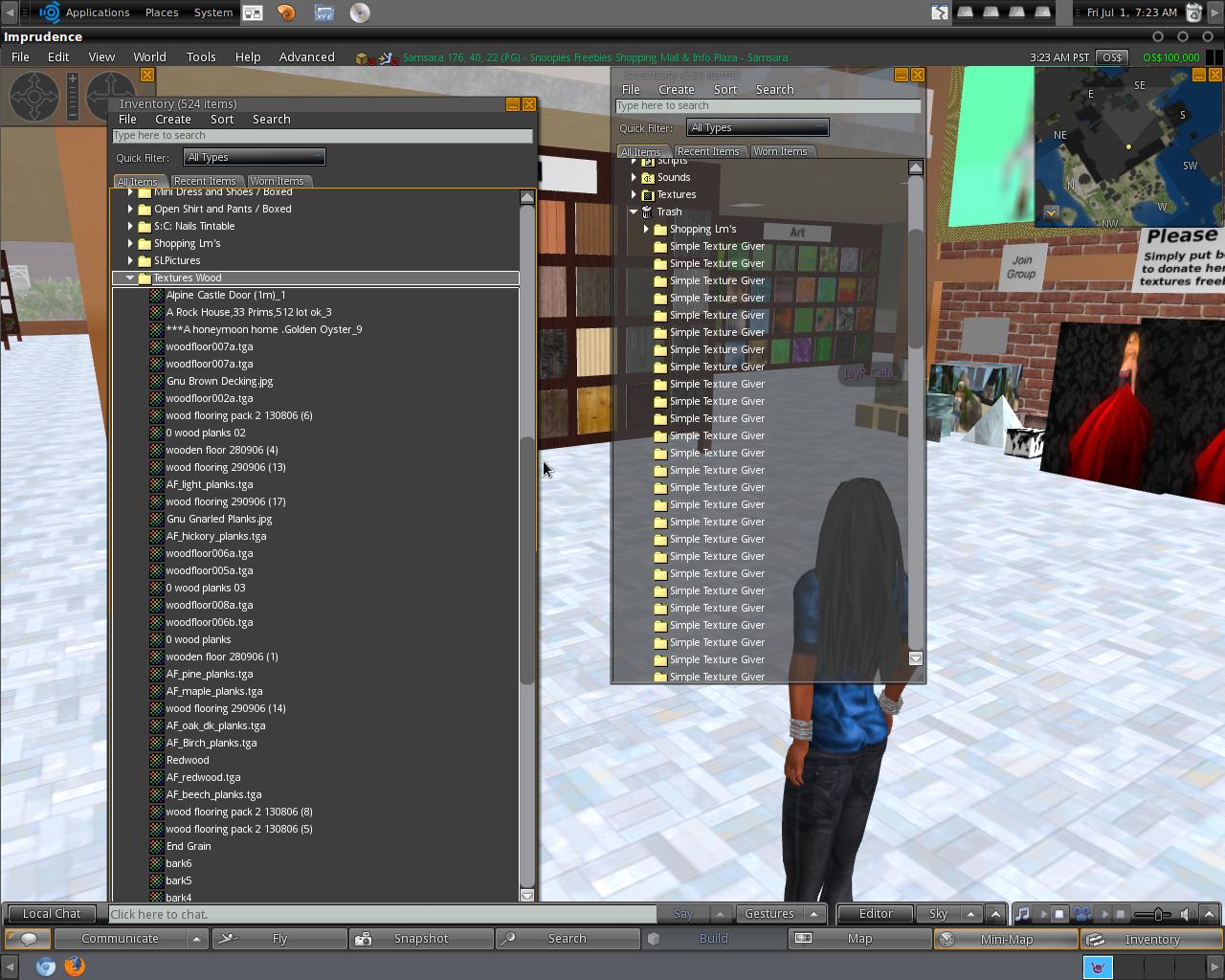Viewport: 1225px width, 980px height.
Task: Click the music note streaming audio icon
Action: [1023, 914]
